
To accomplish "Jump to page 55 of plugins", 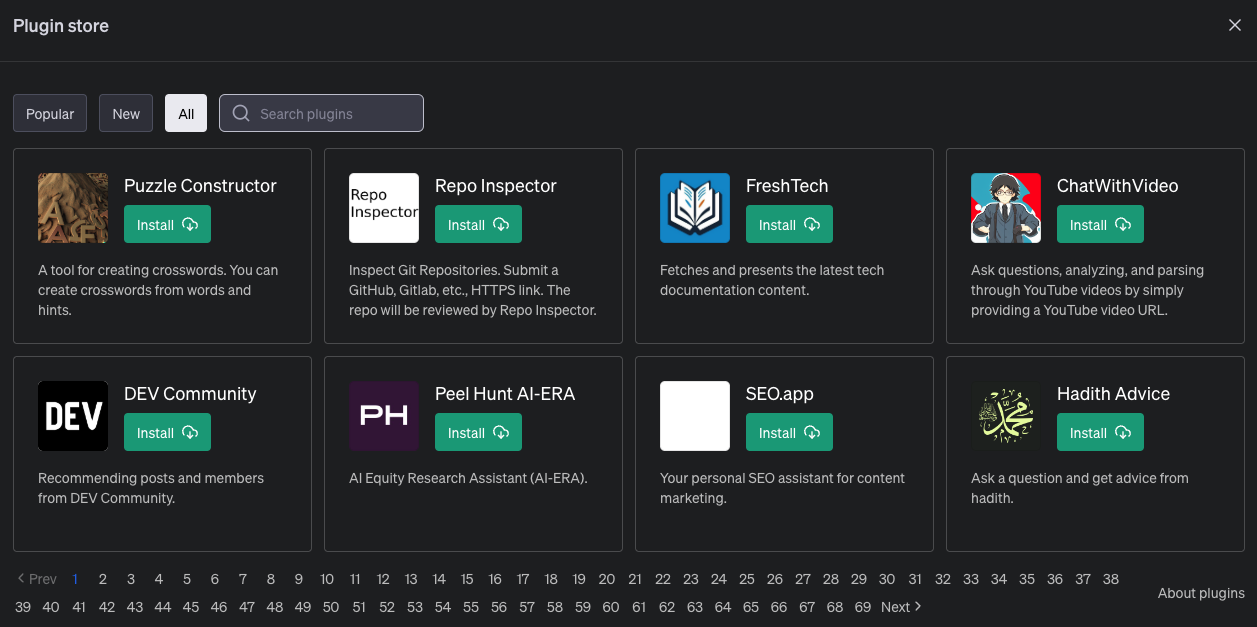I will click(x=471, y=607).
